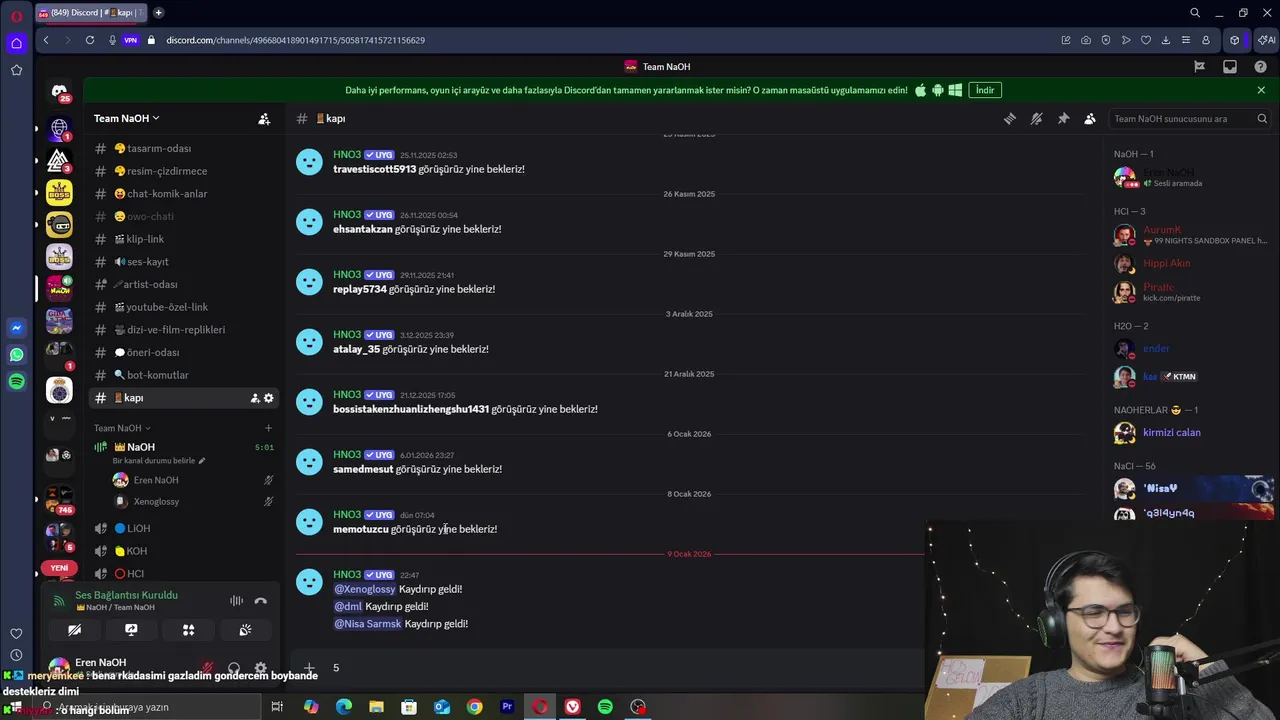Edit kapı channel settings gear
Screen dimensions: 1280x720
(269, 398)
